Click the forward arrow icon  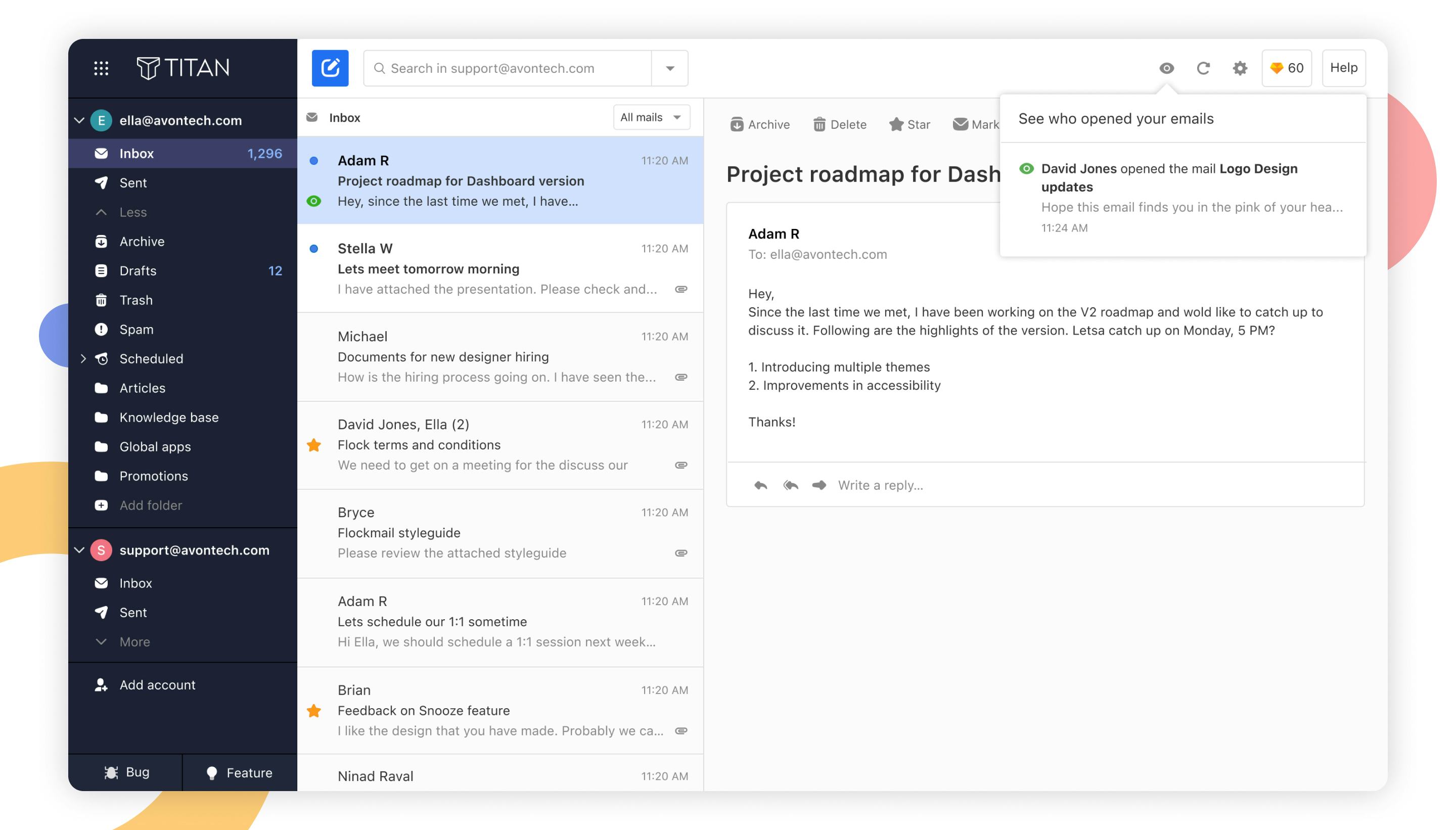819,485
